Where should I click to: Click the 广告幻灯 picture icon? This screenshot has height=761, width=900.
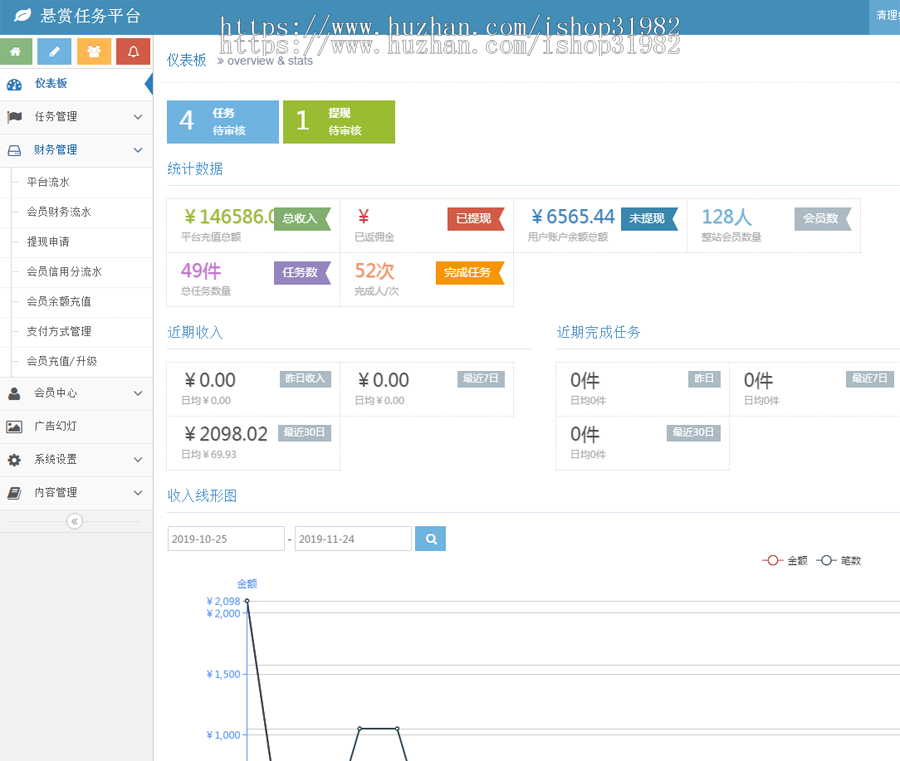coord(14,426)
